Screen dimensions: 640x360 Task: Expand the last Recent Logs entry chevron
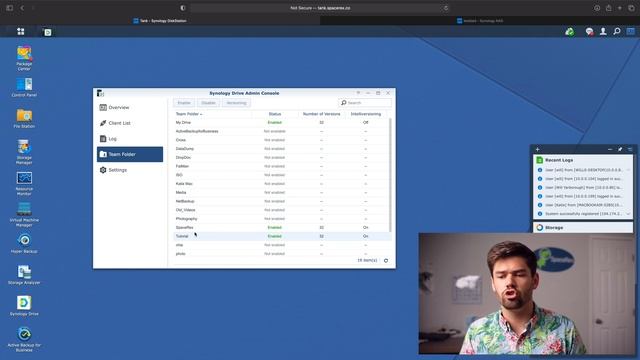[x=628, y=214]
